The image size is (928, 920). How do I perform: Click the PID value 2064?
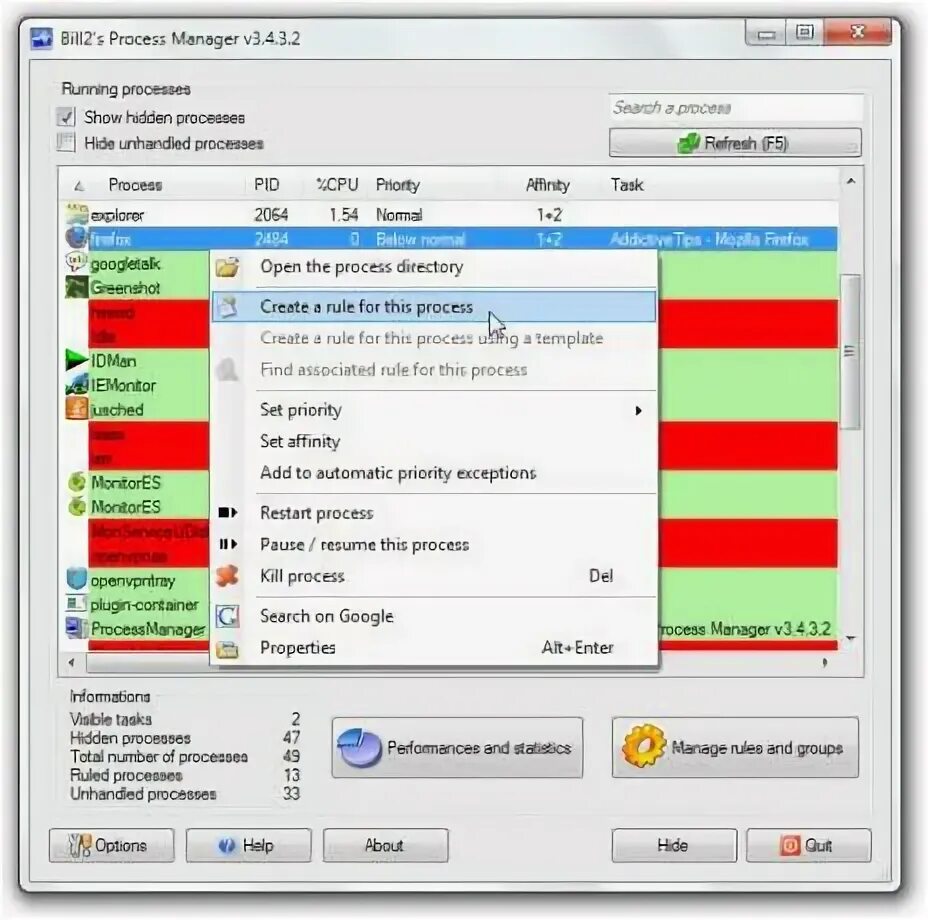coord(271,214)
